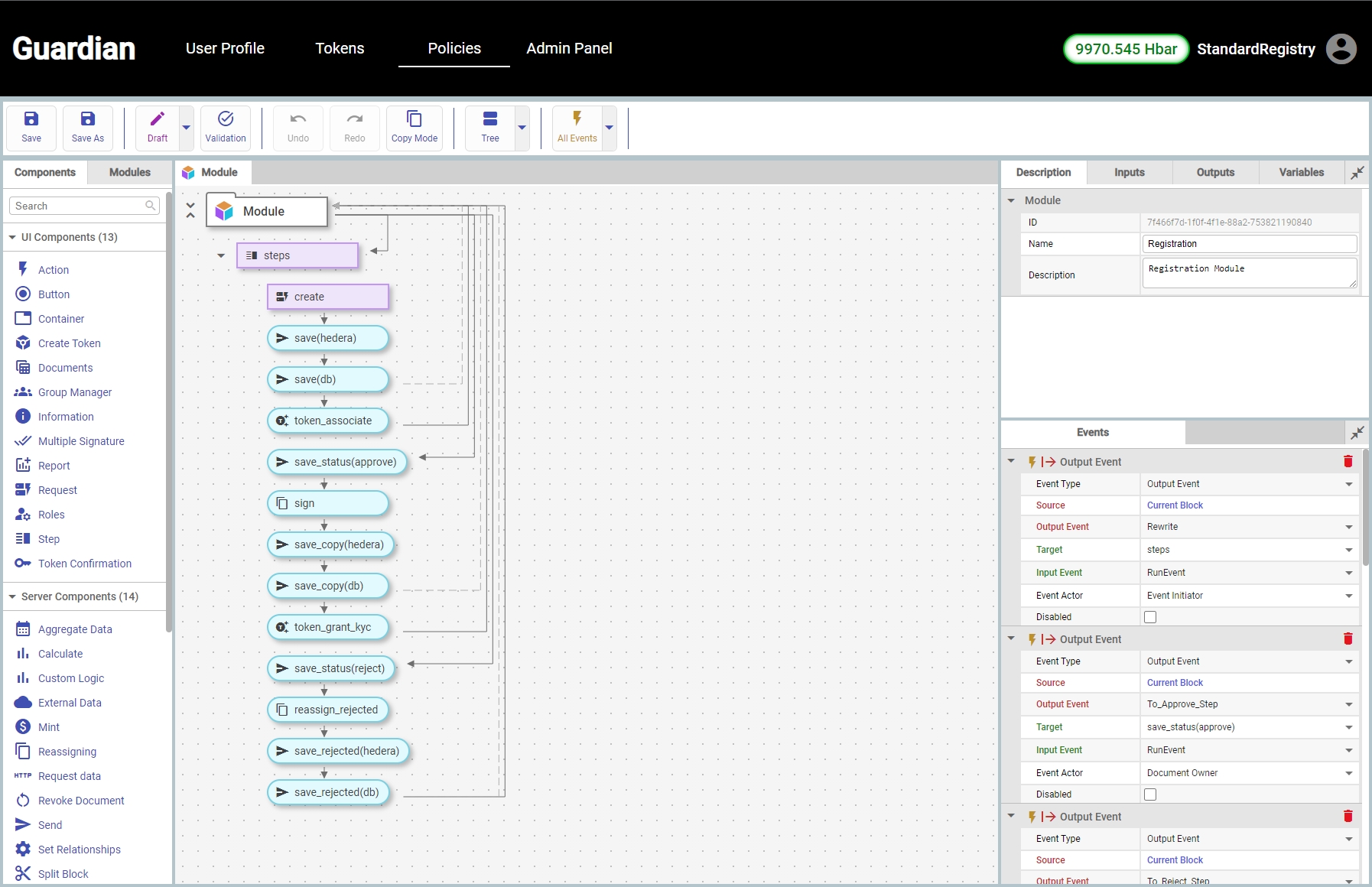This screenshot has height=887, width=1372.
Task: Click the user account avatar icon
Action: (1341, 49)
